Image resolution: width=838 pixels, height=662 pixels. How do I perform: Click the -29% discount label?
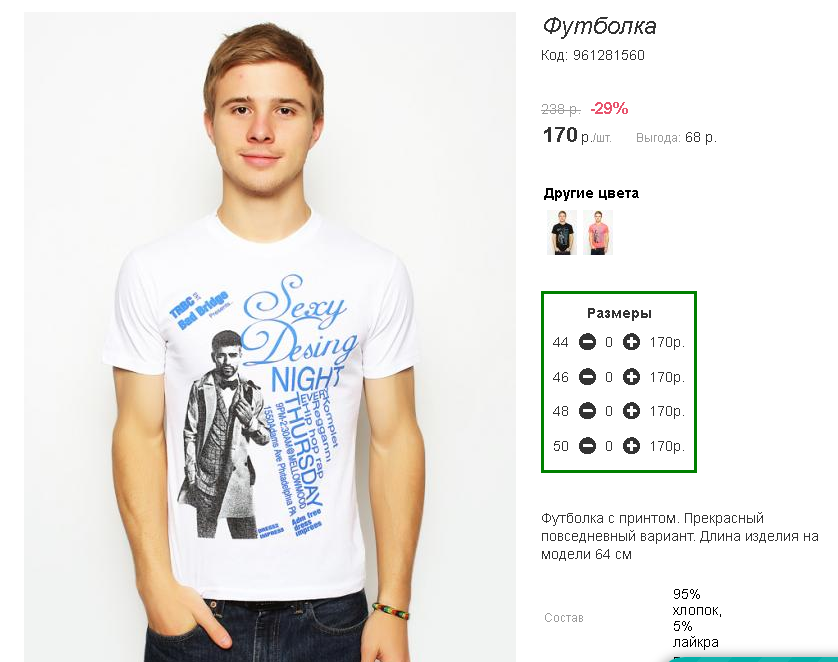point(609,108)
